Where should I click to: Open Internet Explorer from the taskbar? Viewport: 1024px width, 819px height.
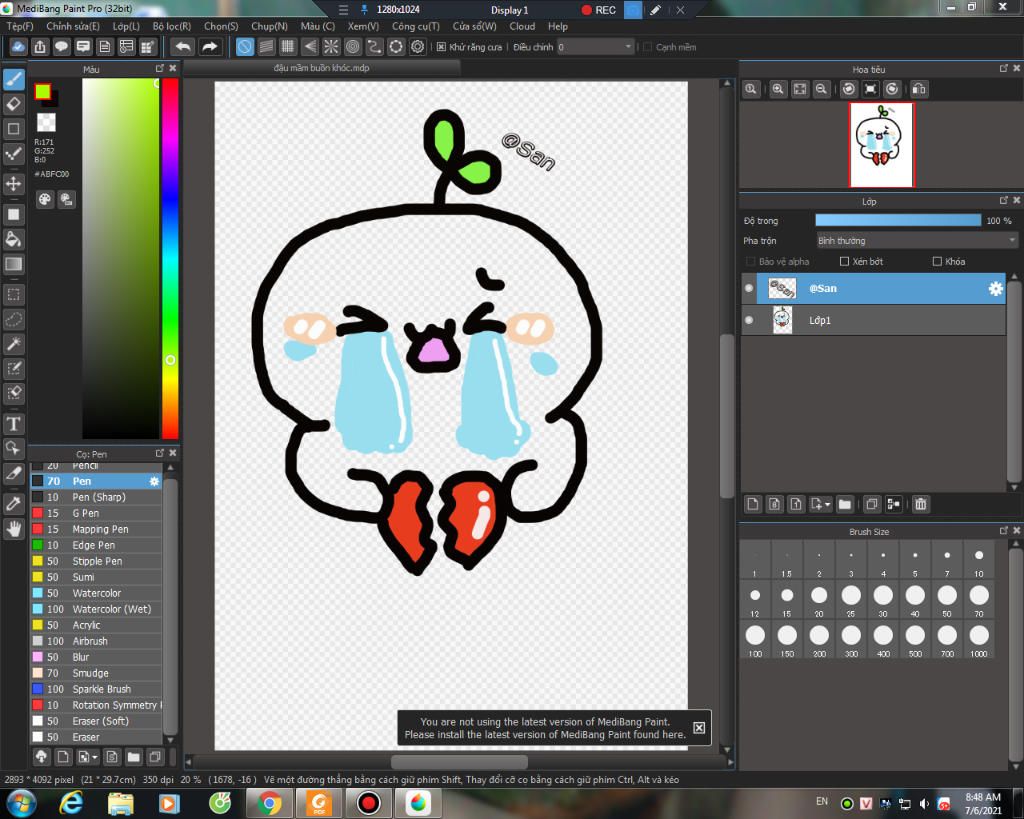click(71, 803)
